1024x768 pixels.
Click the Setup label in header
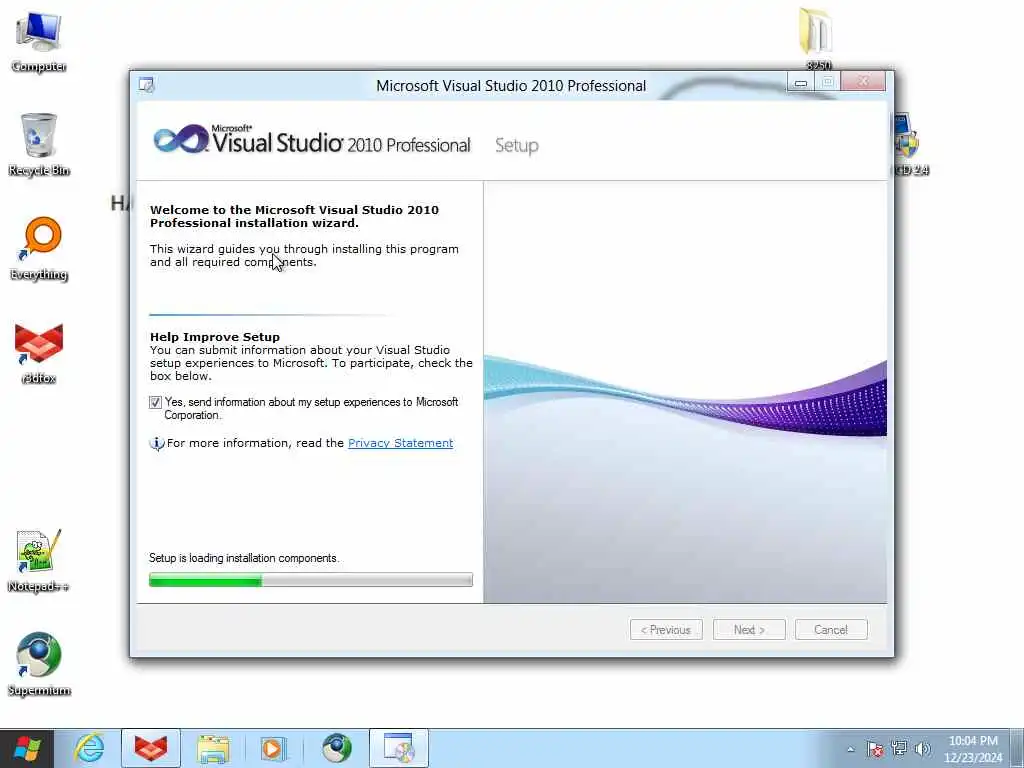pyautogui.click(x=517, y=146)
